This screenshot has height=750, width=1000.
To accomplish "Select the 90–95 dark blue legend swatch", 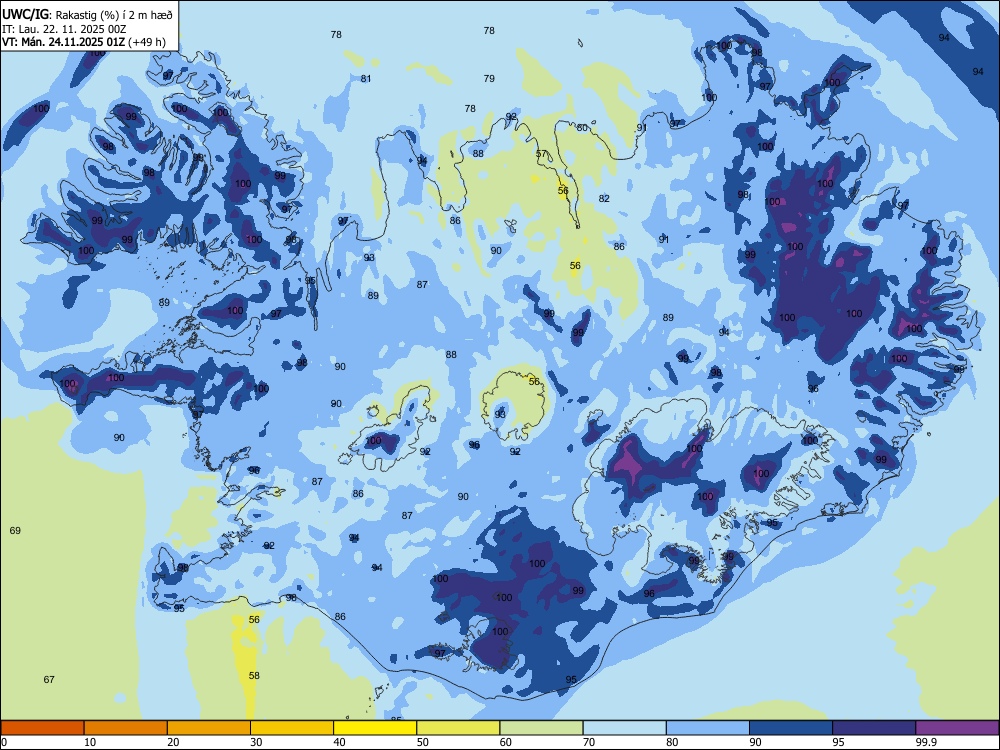I will (x=791, y=728).
